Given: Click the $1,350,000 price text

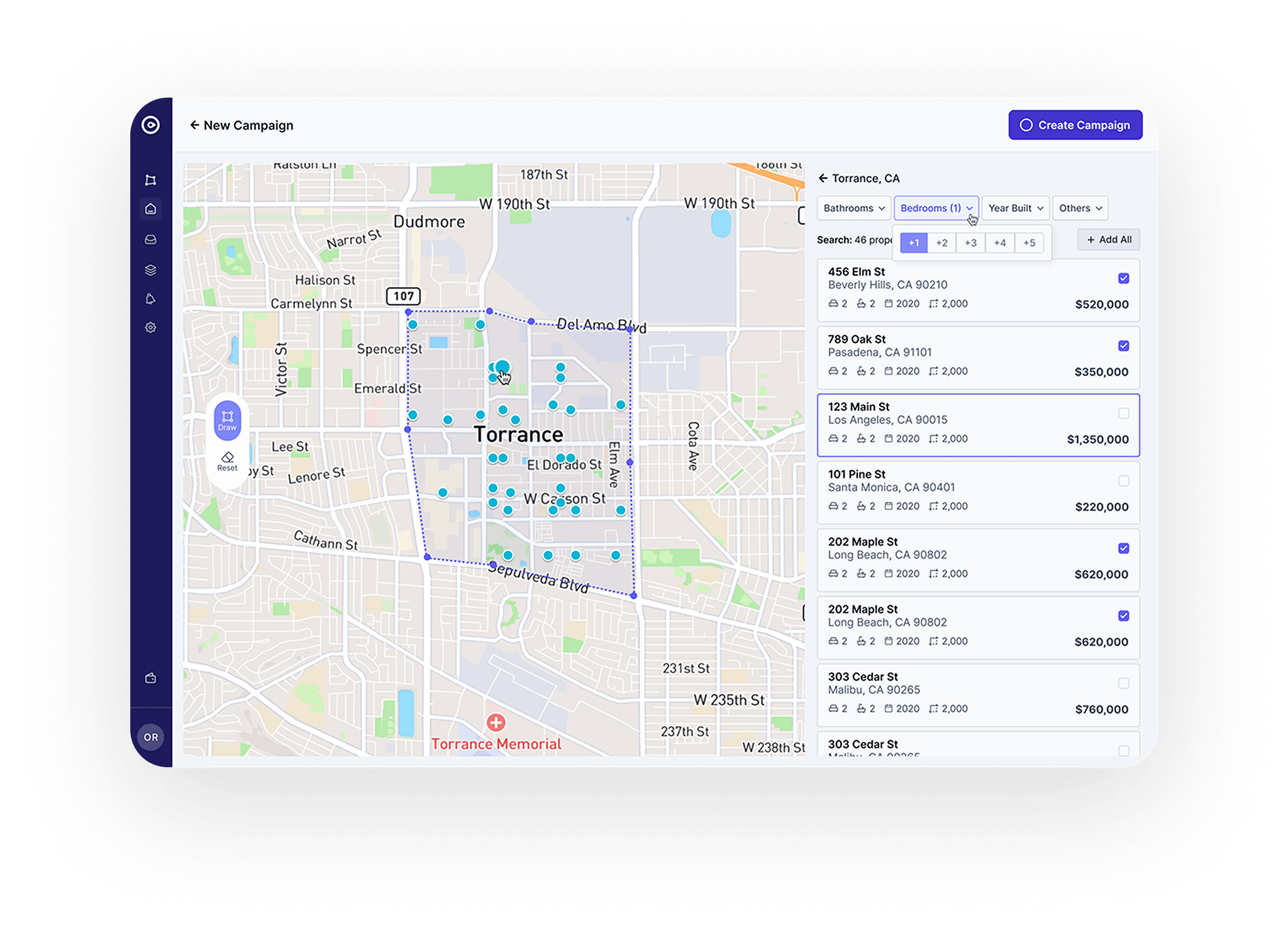Looking at the screenshot, I should point(1097,439).
